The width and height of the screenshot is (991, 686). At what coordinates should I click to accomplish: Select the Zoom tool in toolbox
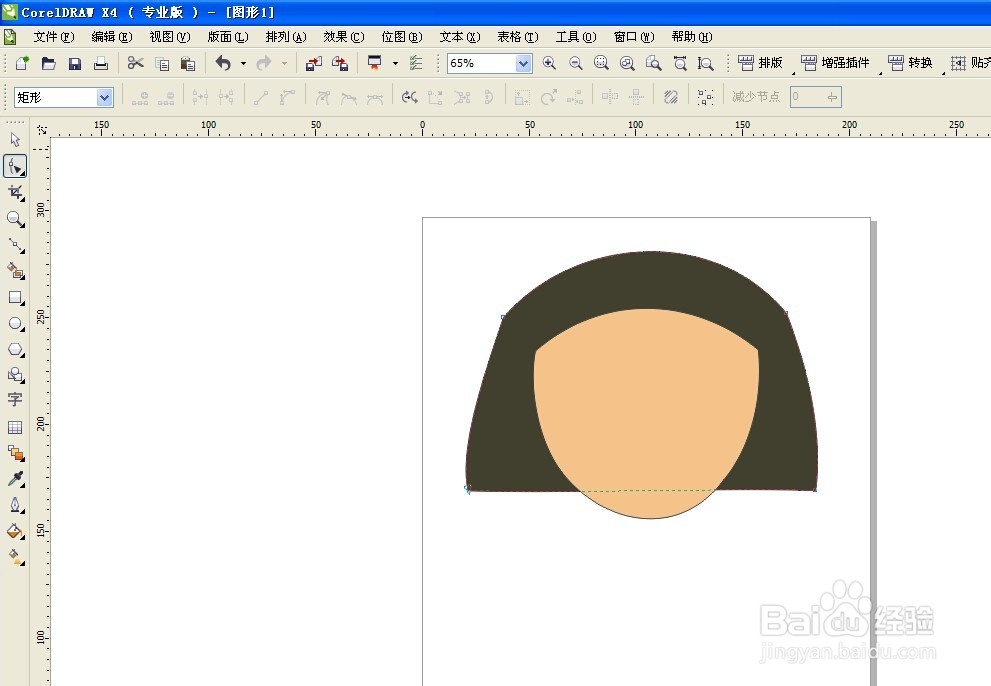15,219
